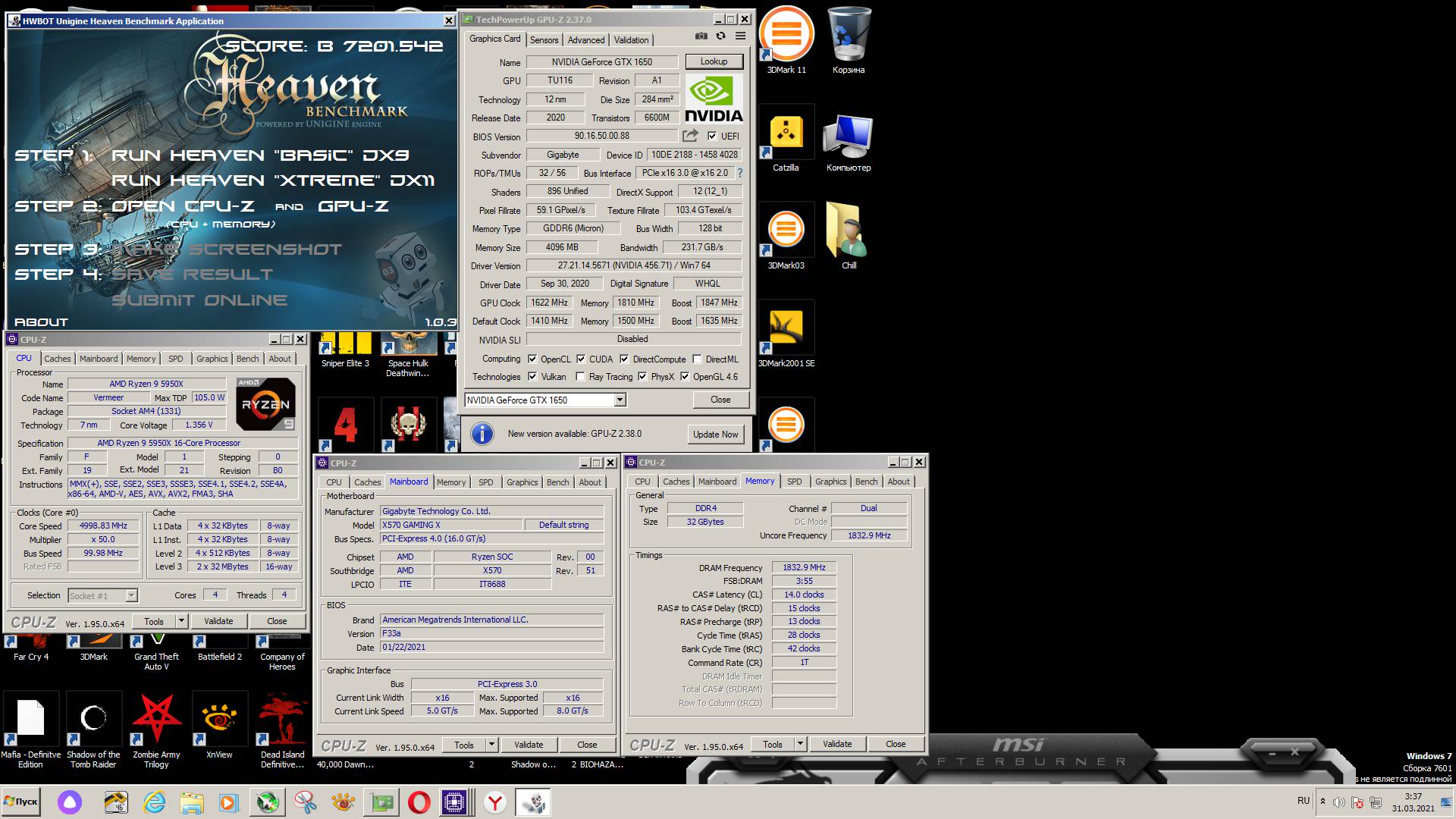The image size is (1456, 819).
Task: Click Run Heaven "Basic" DX9 step
Action: pyautogui.click(x=260, y=155)
